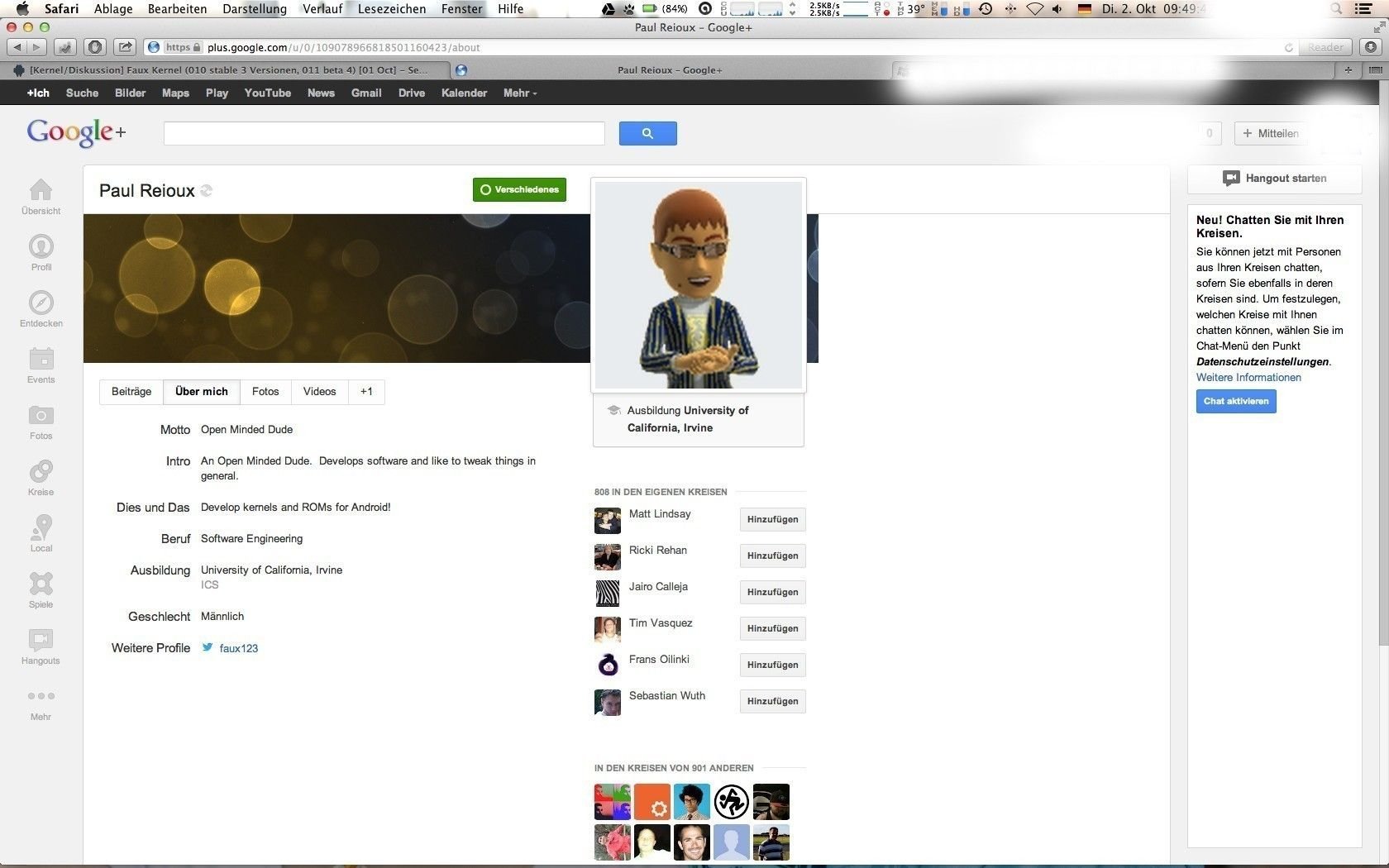Click the Mitteilen share button
The width and height of the screenshot is (1389, 868).
(1270, 133)
